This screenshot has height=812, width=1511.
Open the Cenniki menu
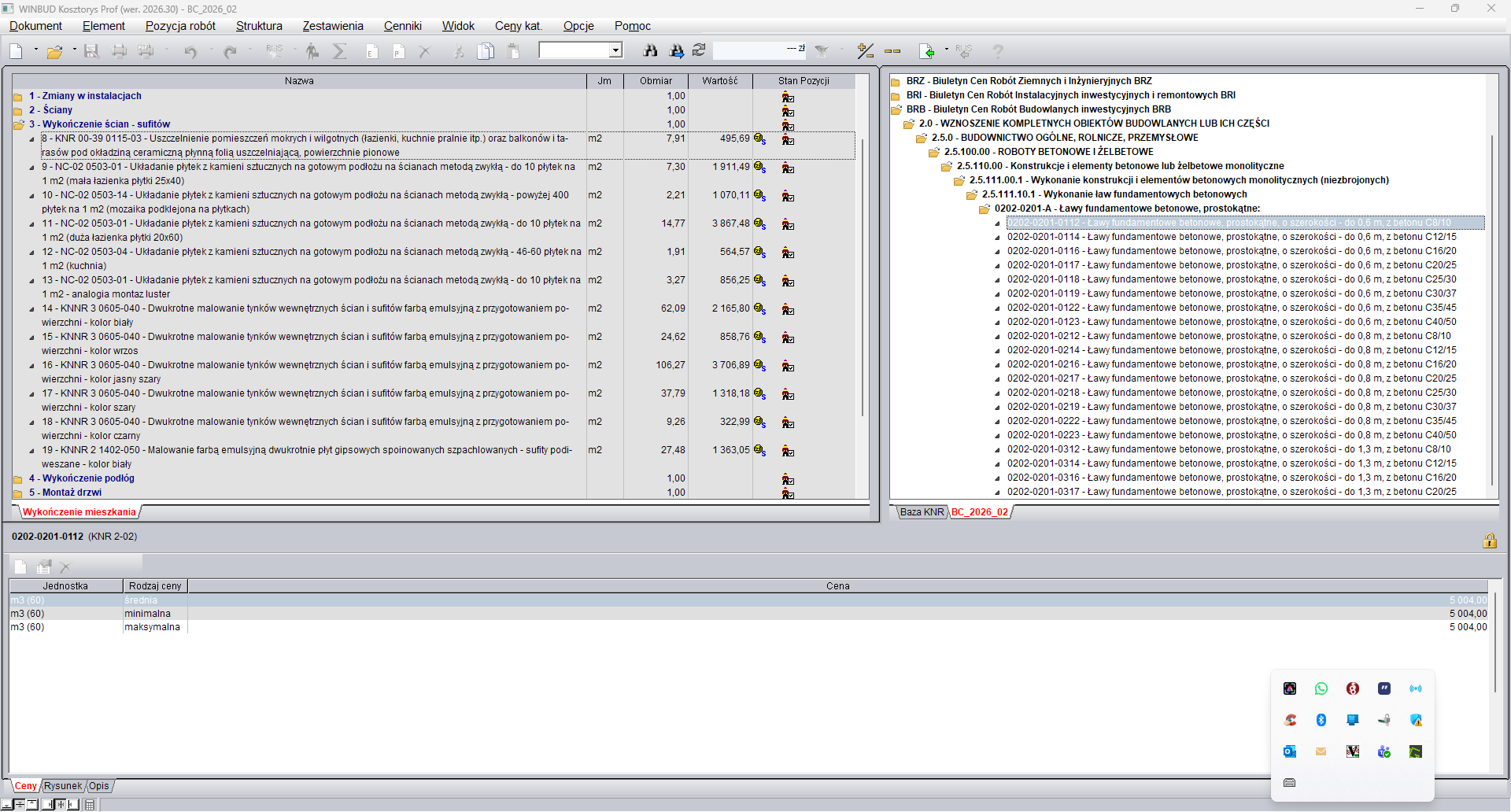pos(402,26)
